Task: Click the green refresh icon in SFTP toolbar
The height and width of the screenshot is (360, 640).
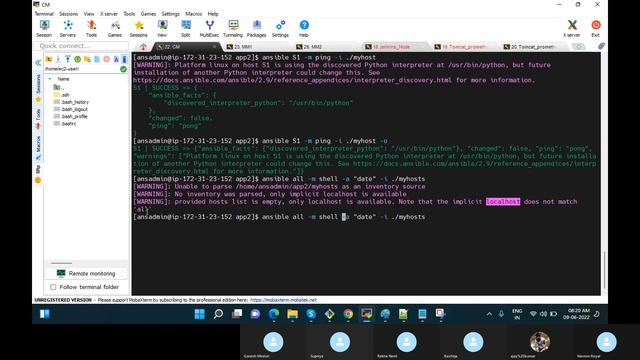Action: click(77, 59)
